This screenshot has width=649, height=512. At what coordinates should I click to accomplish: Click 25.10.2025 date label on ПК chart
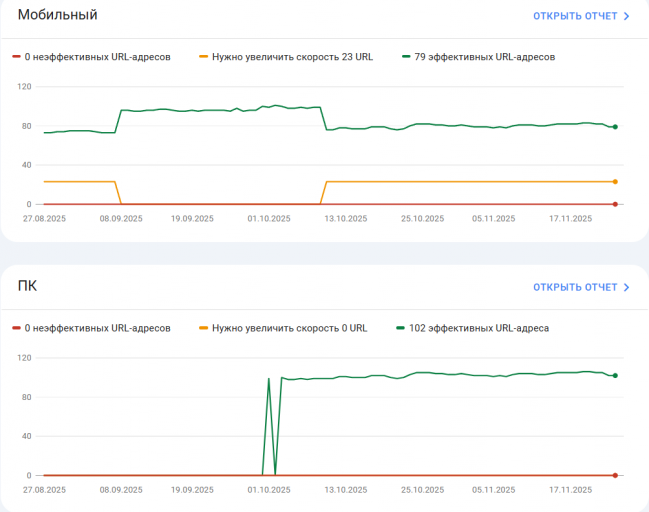[x=422, y=491]
